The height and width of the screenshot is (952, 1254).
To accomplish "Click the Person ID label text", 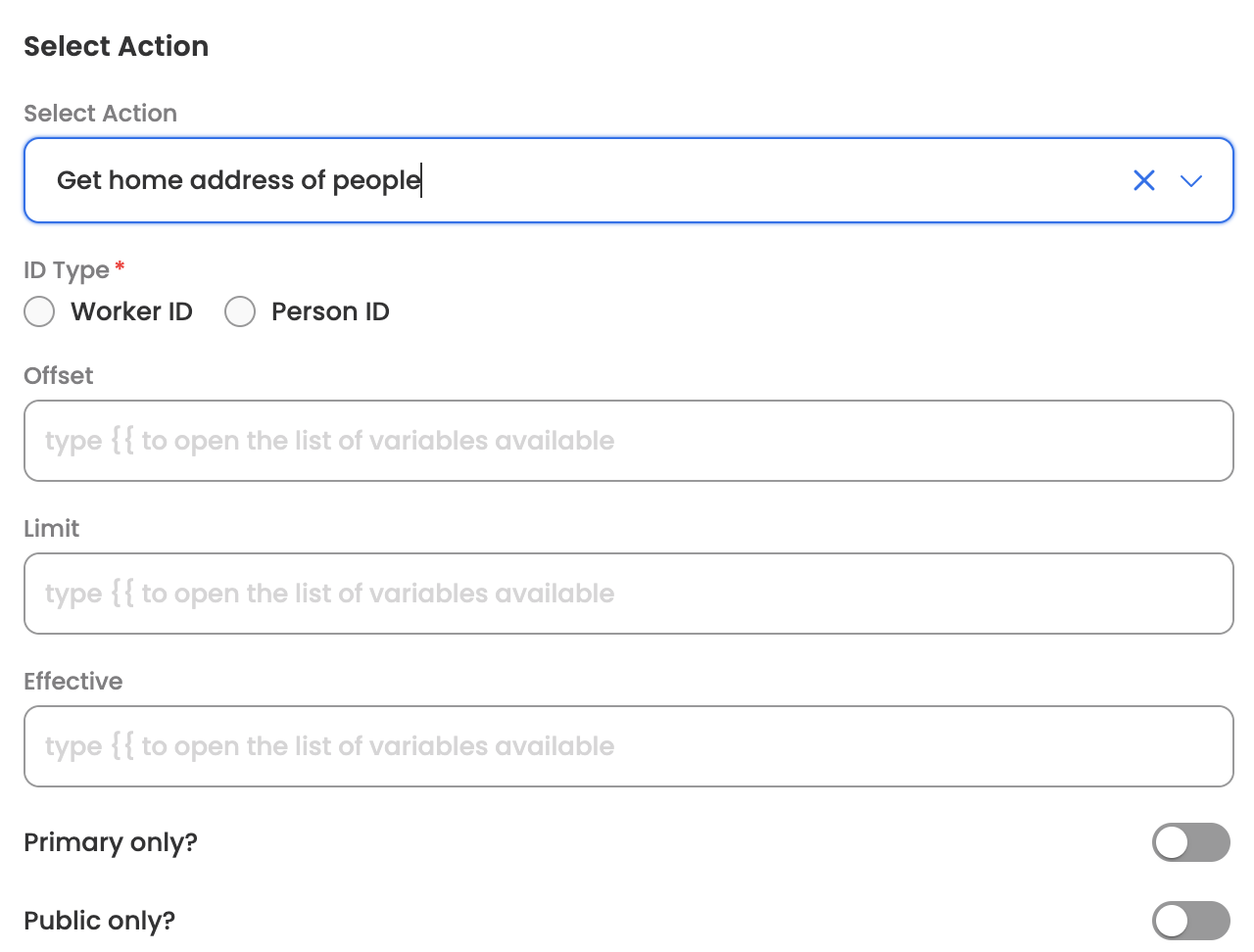I will pos(330,311).
